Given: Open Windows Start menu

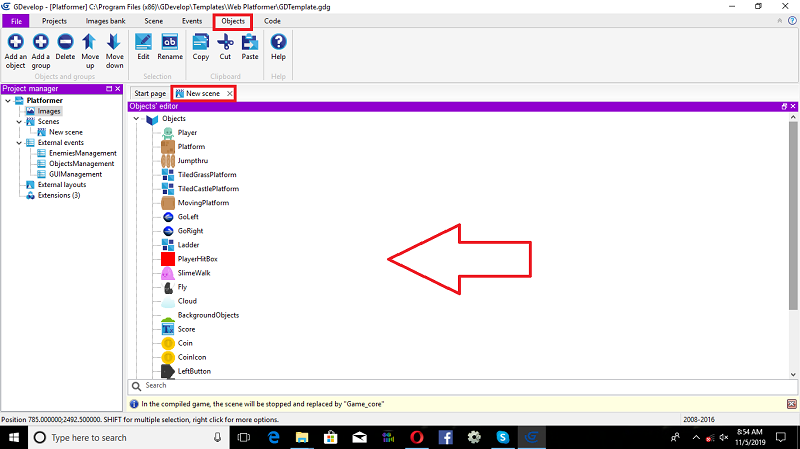Looking at the screenshot, I should tap(14, 437).
